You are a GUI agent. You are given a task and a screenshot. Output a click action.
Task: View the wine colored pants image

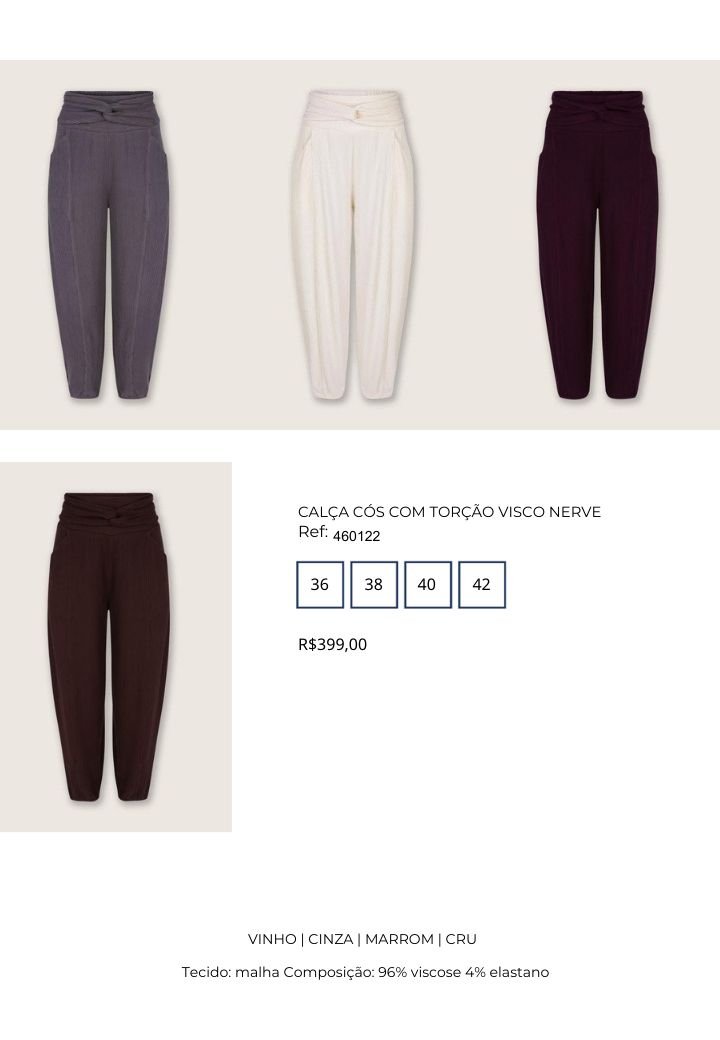(597, 245)
